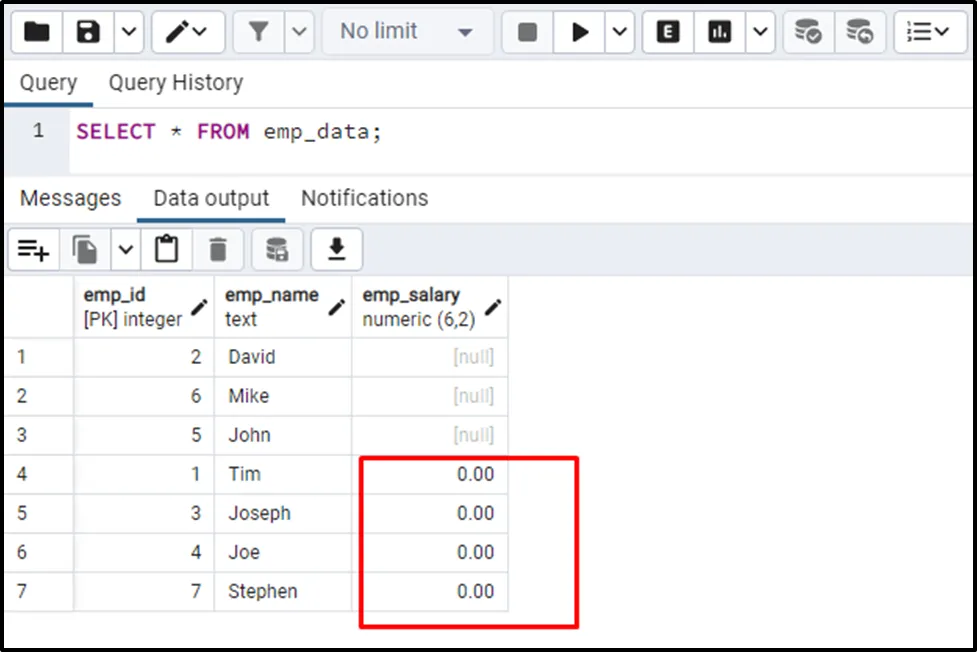Select the Joseph cell in emp_name column

(259, 513)
